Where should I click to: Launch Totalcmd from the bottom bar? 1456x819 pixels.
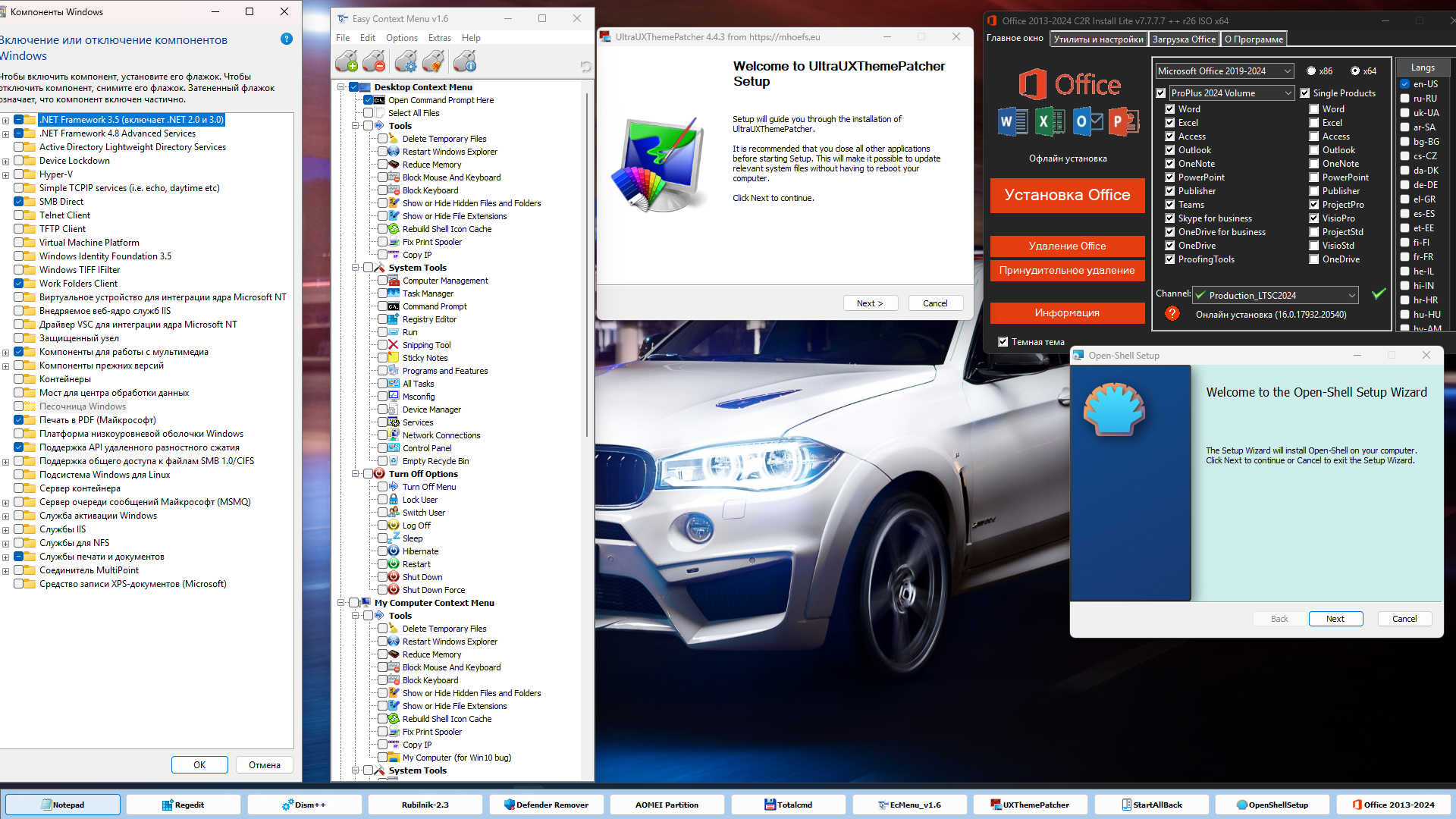pos(789,805)
